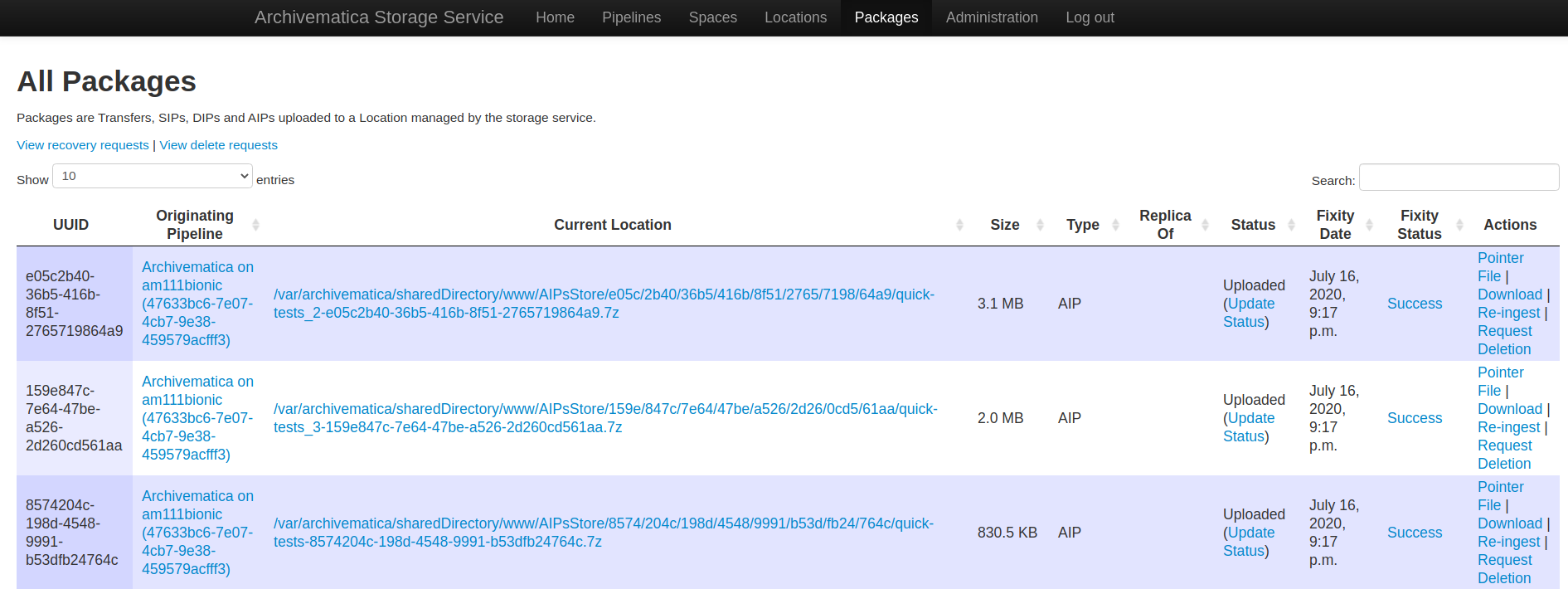Go to the Administration menu item
Screen dimensions: 1568x589
tap(992, 17)
